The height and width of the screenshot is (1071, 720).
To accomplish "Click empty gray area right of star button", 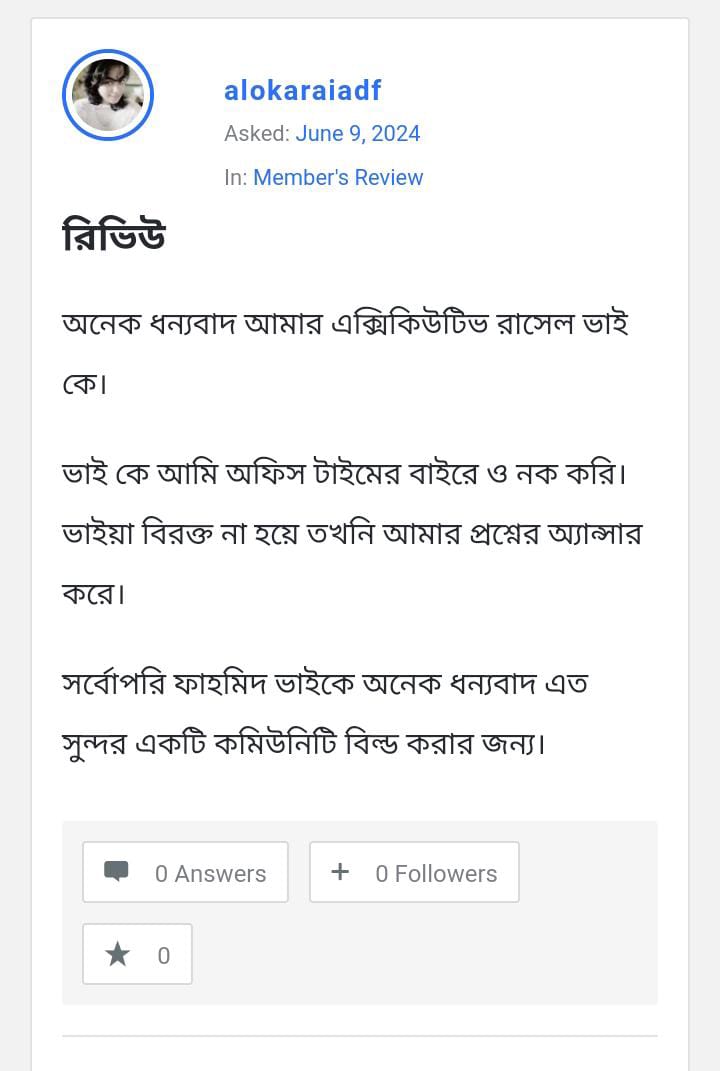I will pos(420,955).
